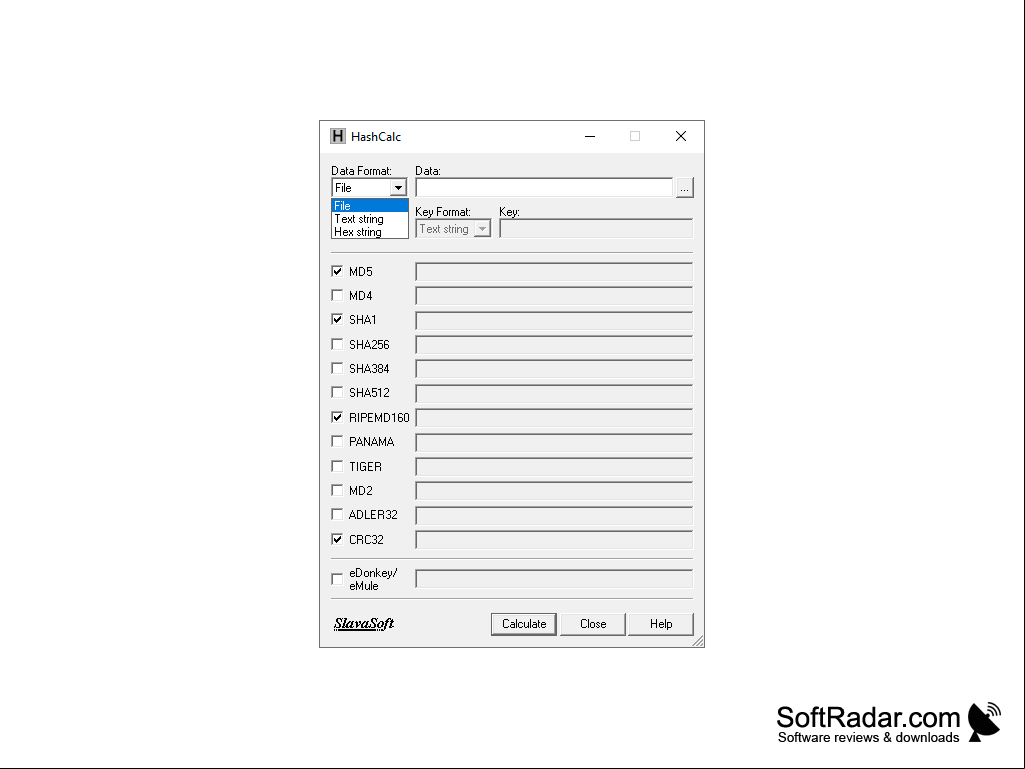This screenshot has height=769, width=1025.
Task: Uncheck the RIPEMD160 checkbox
Action: [x=337, y=417]
